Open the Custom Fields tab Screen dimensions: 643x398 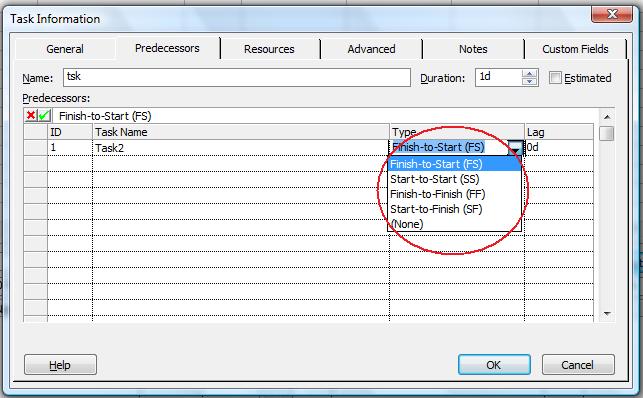click(575, 49)
